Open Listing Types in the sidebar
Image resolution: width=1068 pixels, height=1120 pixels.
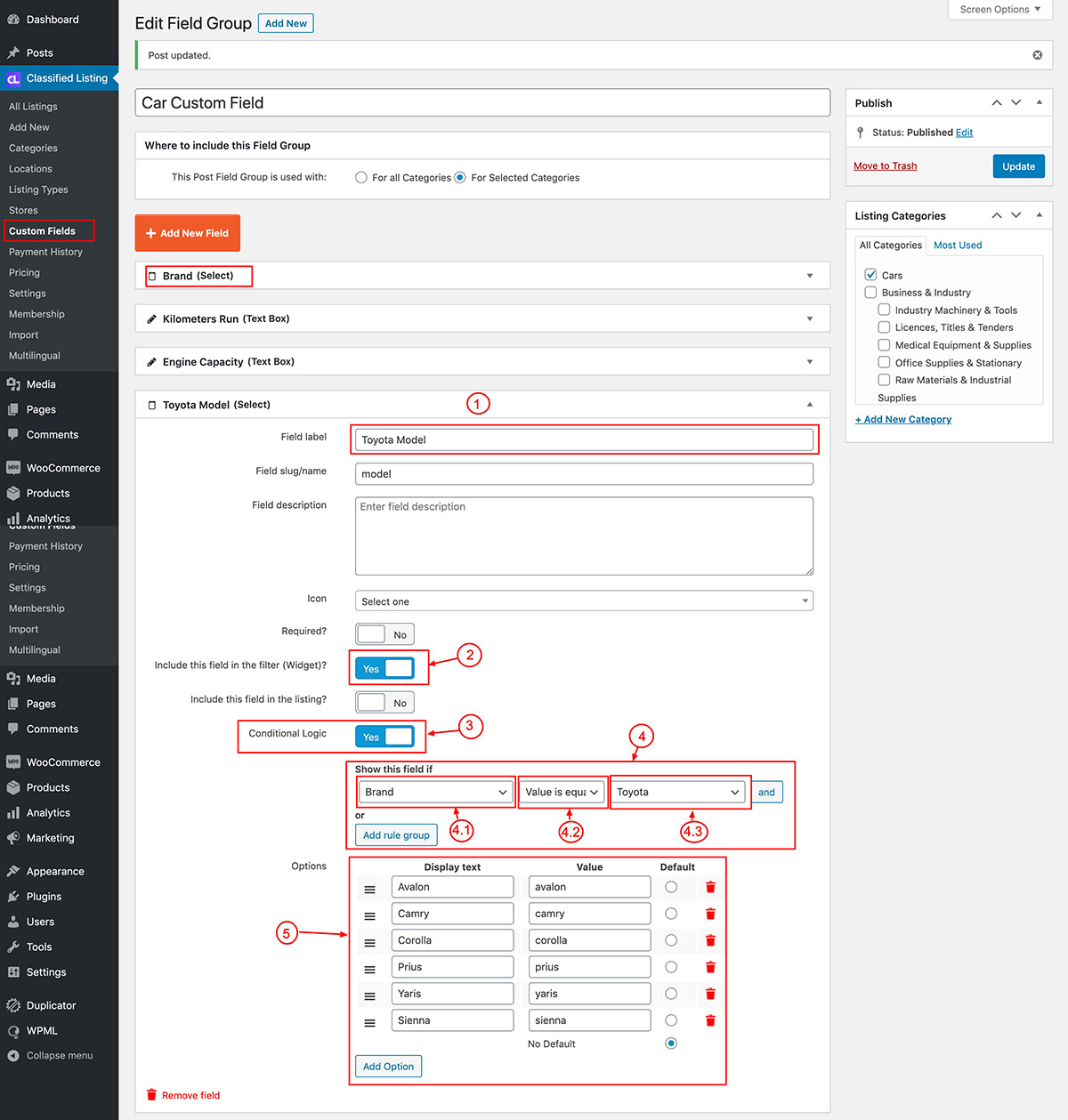38,189
